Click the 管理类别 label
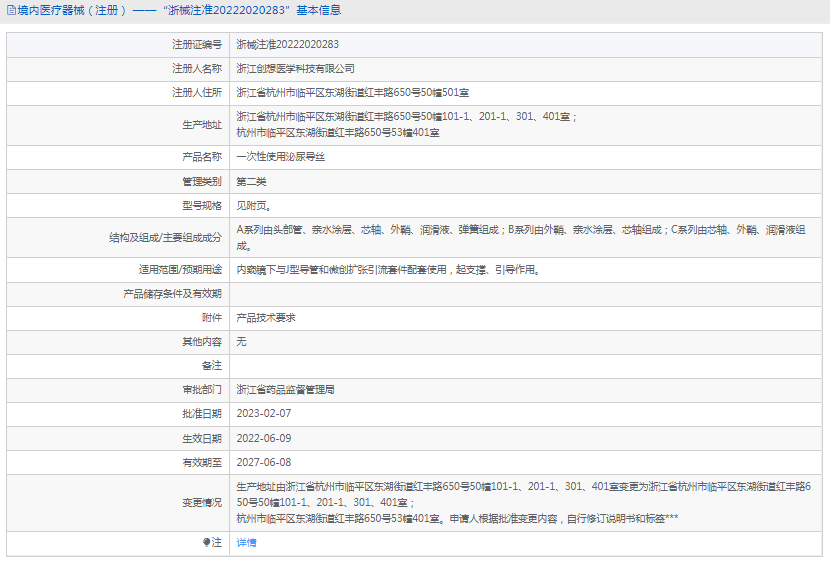This screenshot has height=562, width=830. pos(202,182)
